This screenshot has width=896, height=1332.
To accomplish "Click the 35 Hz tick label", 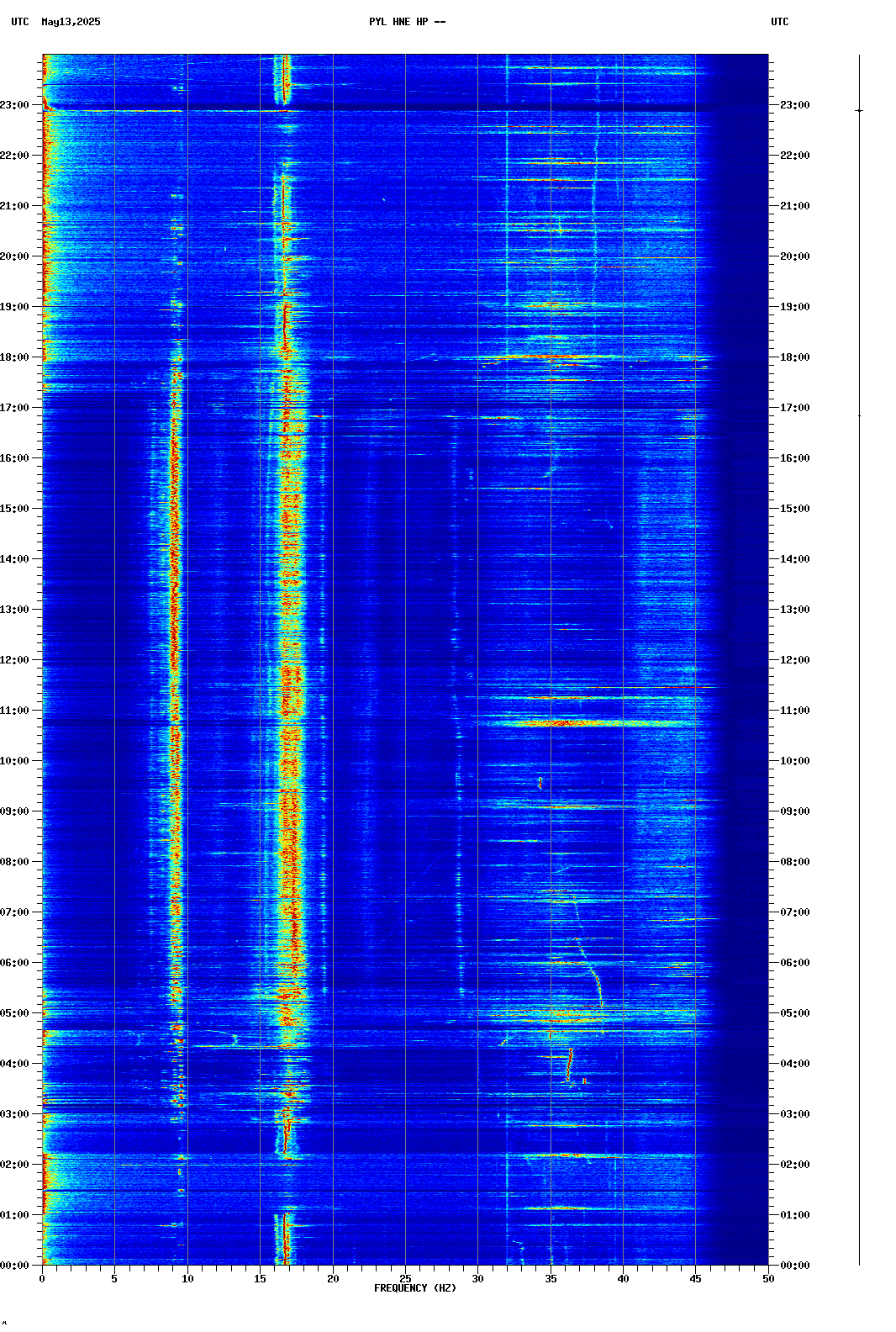I will coord(551,1279).
